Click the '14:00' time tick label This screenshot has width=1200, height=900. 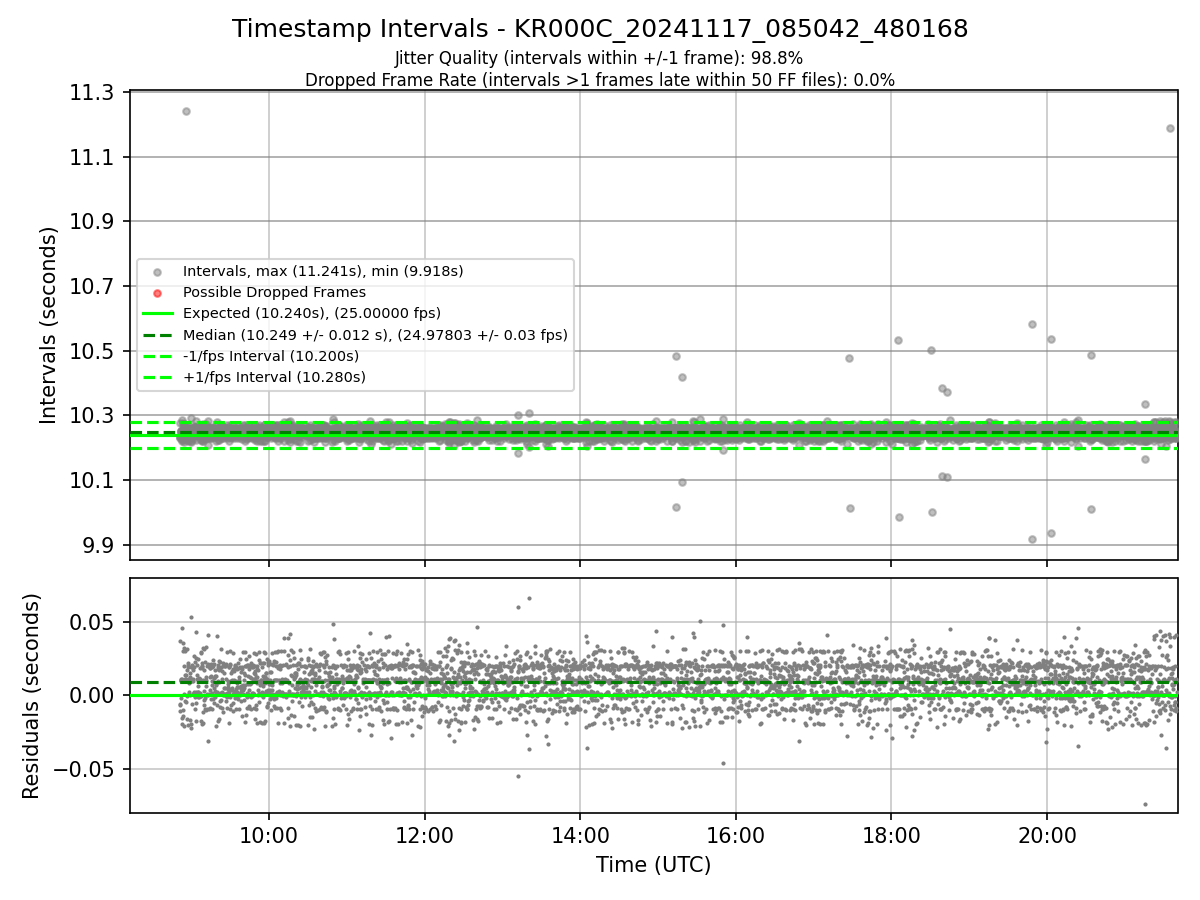point(580,835)
